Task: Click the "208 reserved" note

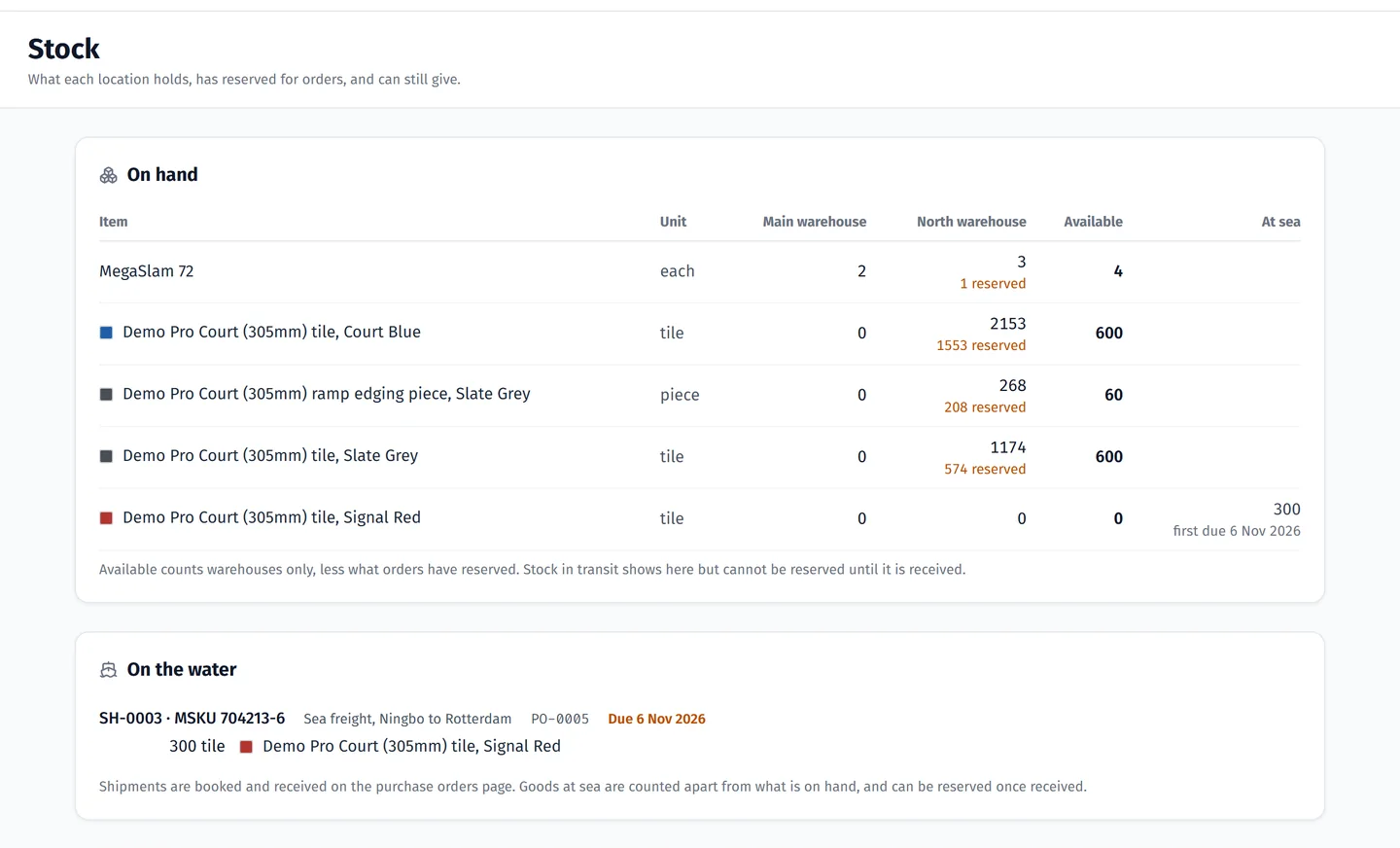Action: [x=985, y=407]
